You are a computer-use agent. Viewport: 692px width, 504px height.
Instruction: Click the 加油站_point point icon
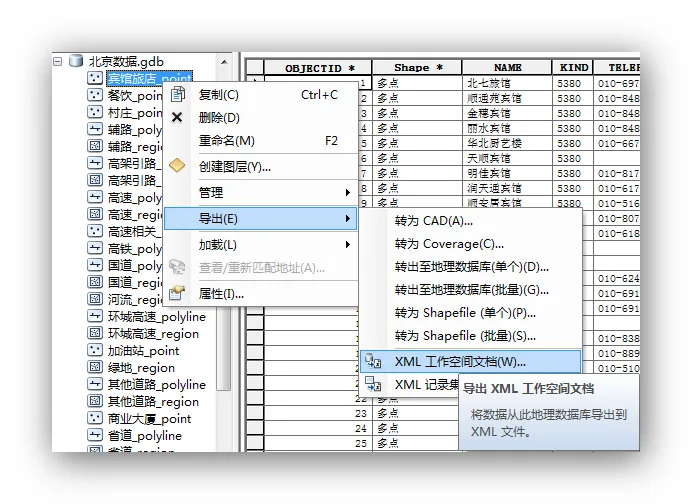pyautogui.click(x=95, y=350)
